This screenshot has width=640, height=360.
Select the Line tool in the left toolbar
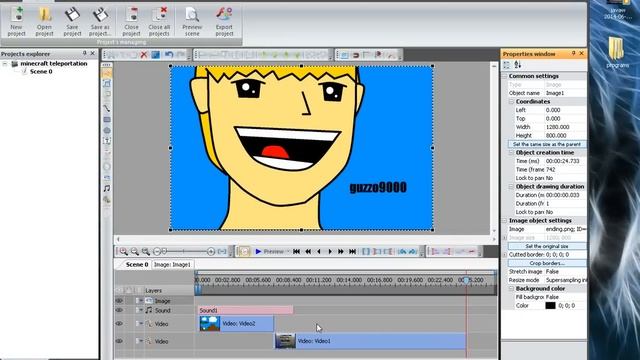(x=107, y=109)
